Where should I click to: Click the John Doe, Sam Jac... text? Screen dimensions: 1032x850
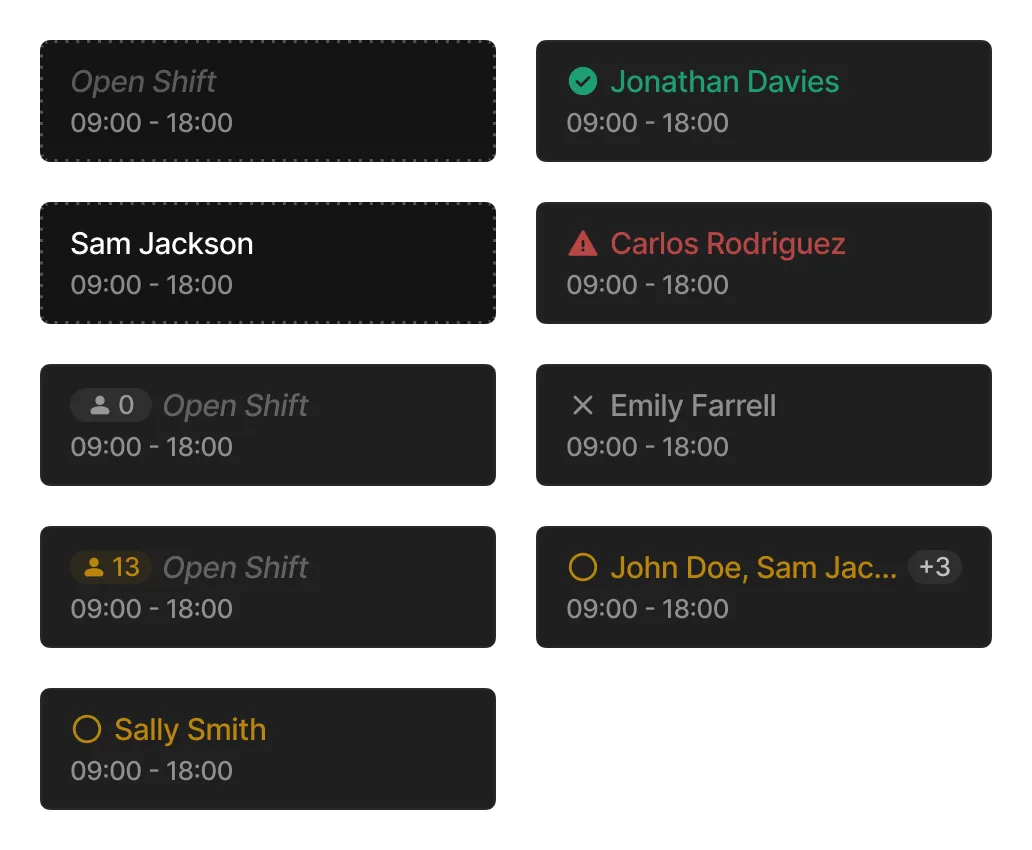pos(753,567)
